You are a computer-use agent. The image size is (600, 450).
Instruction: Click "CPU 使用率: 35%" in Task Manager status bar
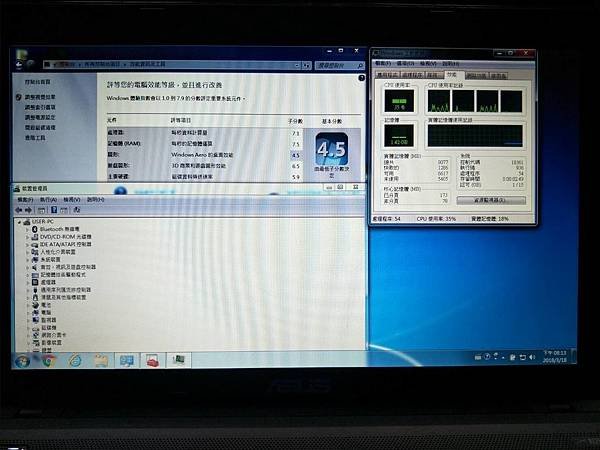tap(436, 219)
